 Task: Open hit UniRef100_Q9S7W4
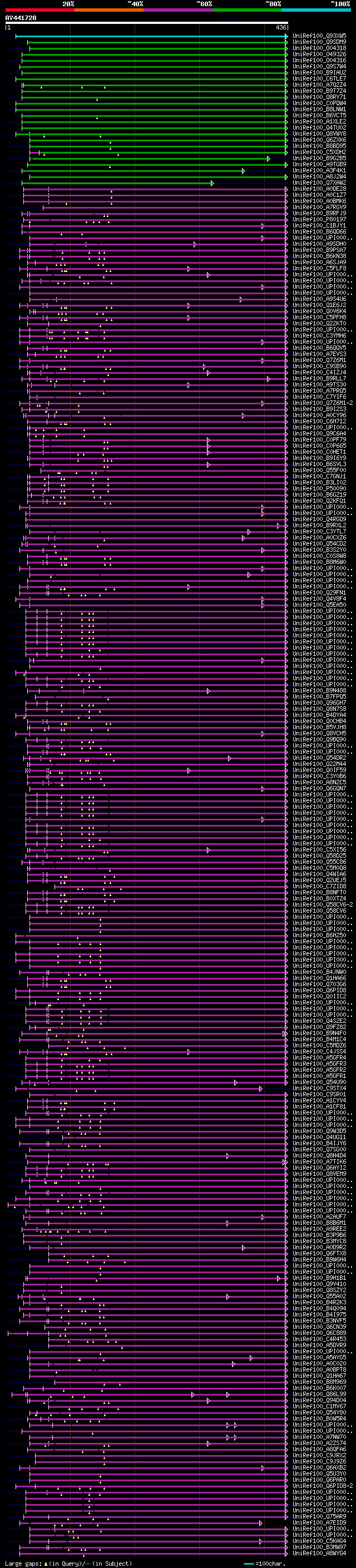319,67
